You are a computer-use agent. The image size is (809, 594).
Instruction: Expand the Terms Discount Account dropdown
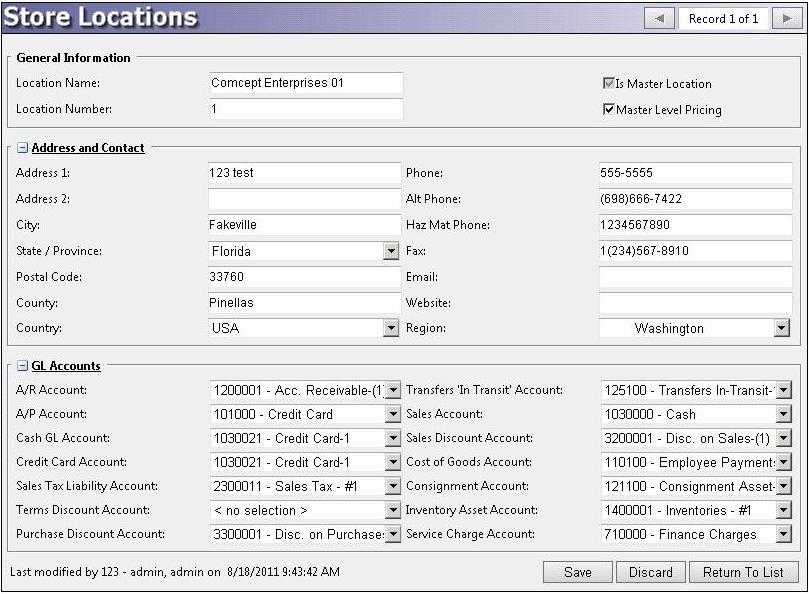click(393, 510)
